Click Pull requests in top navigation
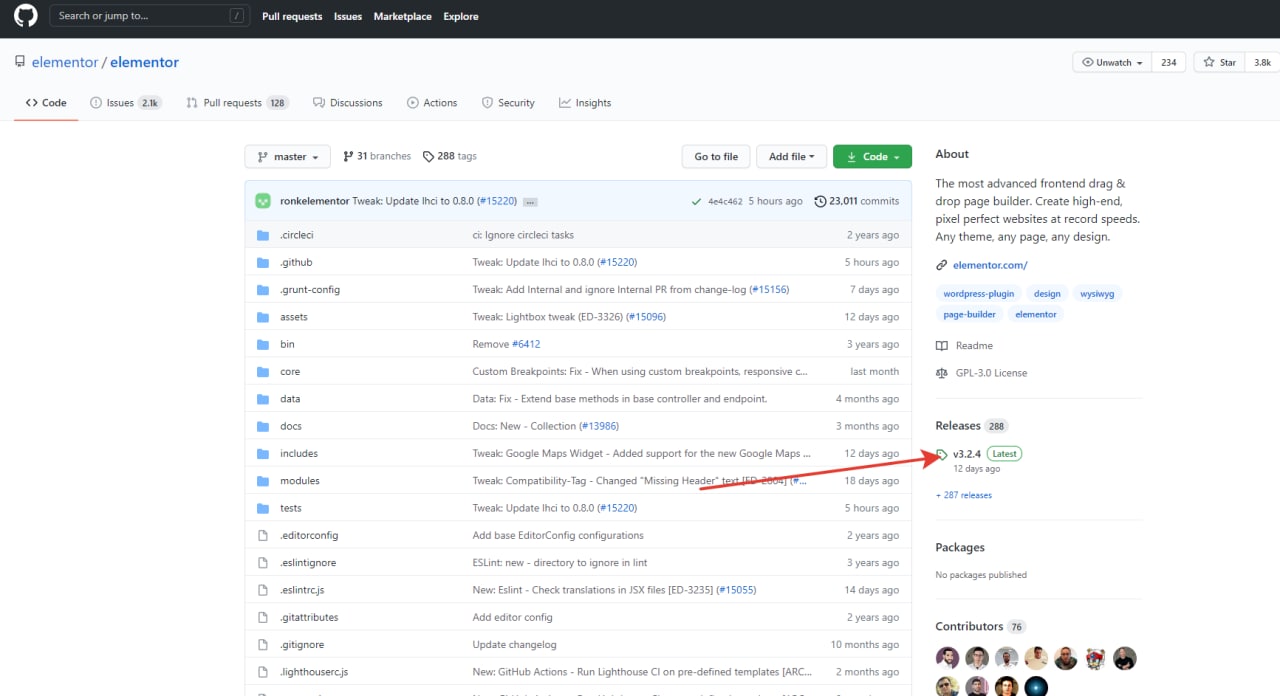1280x696 pixels. click(292, 16)
